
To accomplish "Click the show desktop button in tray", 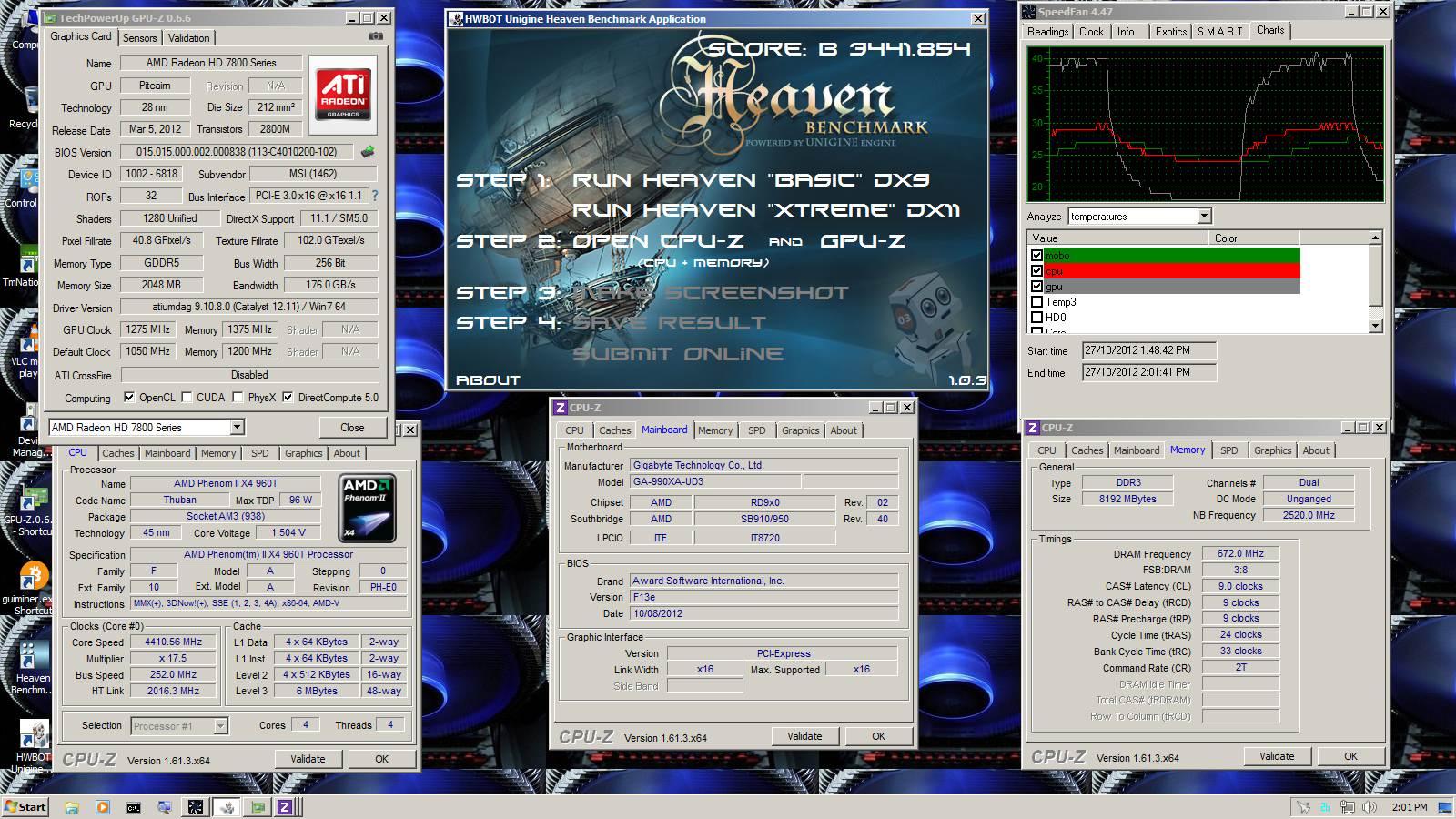I will (1444, 807).
